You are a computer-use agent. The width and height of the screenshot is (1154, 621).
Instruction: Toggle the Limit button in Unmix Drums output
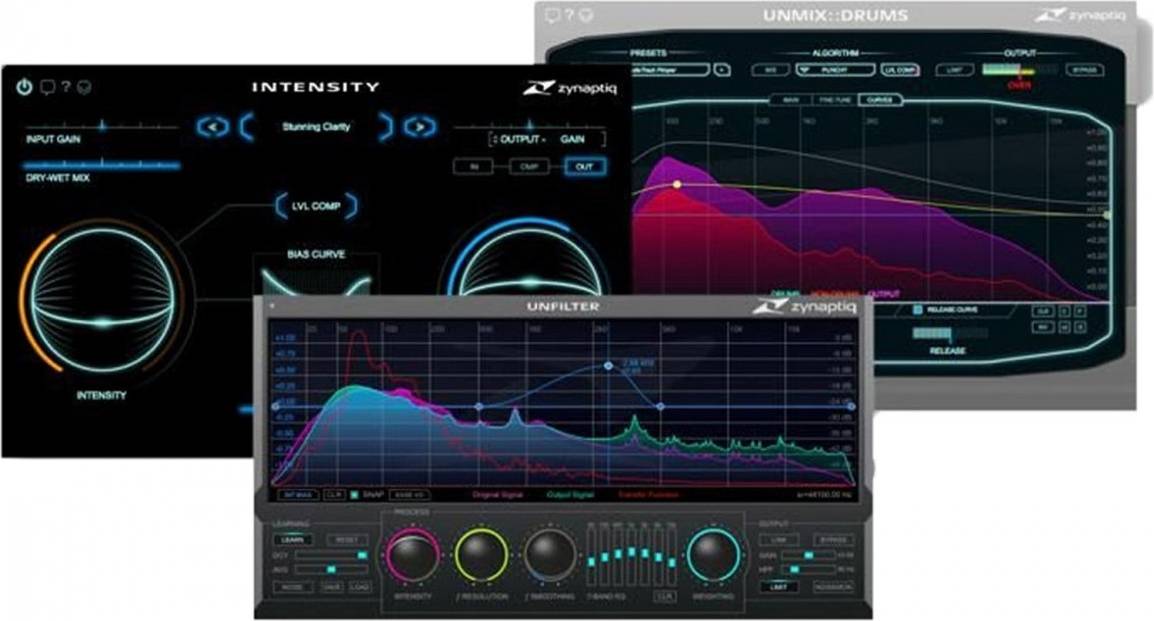pyautogui.click(x=955, y=70)
